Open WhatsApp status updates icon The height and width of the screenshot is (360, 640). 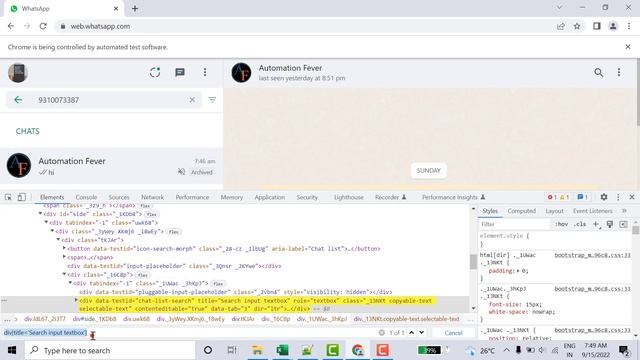point(155,73)
